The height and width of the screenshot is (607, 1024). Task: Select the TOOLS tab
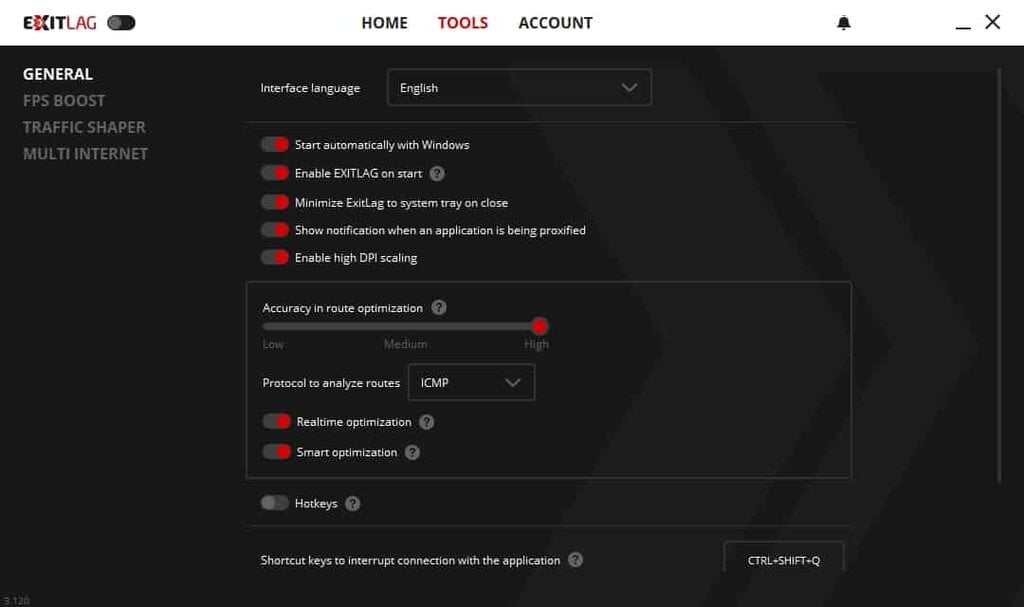point(463,23)
